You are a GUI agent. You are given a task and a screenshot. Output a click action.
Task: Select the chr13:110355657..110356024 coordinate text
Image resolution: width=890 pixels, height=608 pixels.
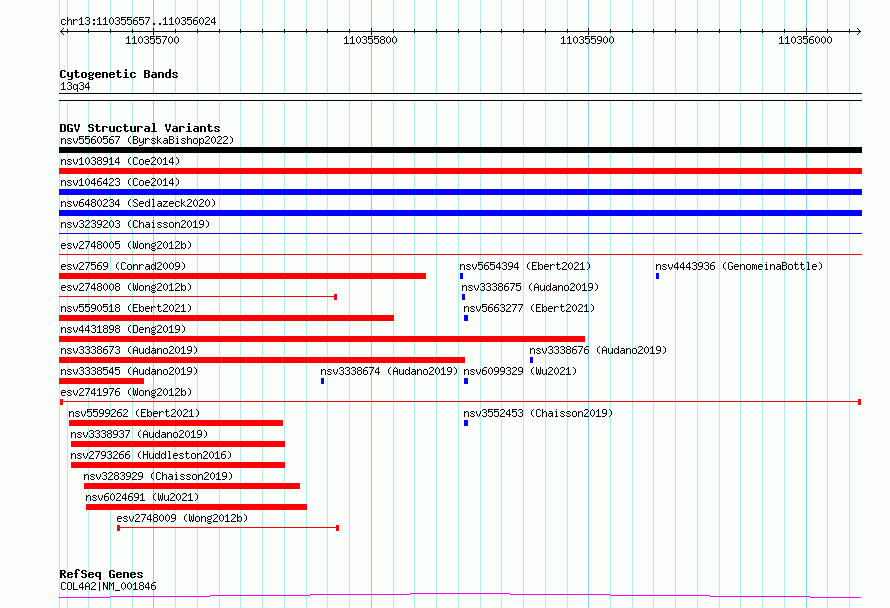[x=138, y=22]
